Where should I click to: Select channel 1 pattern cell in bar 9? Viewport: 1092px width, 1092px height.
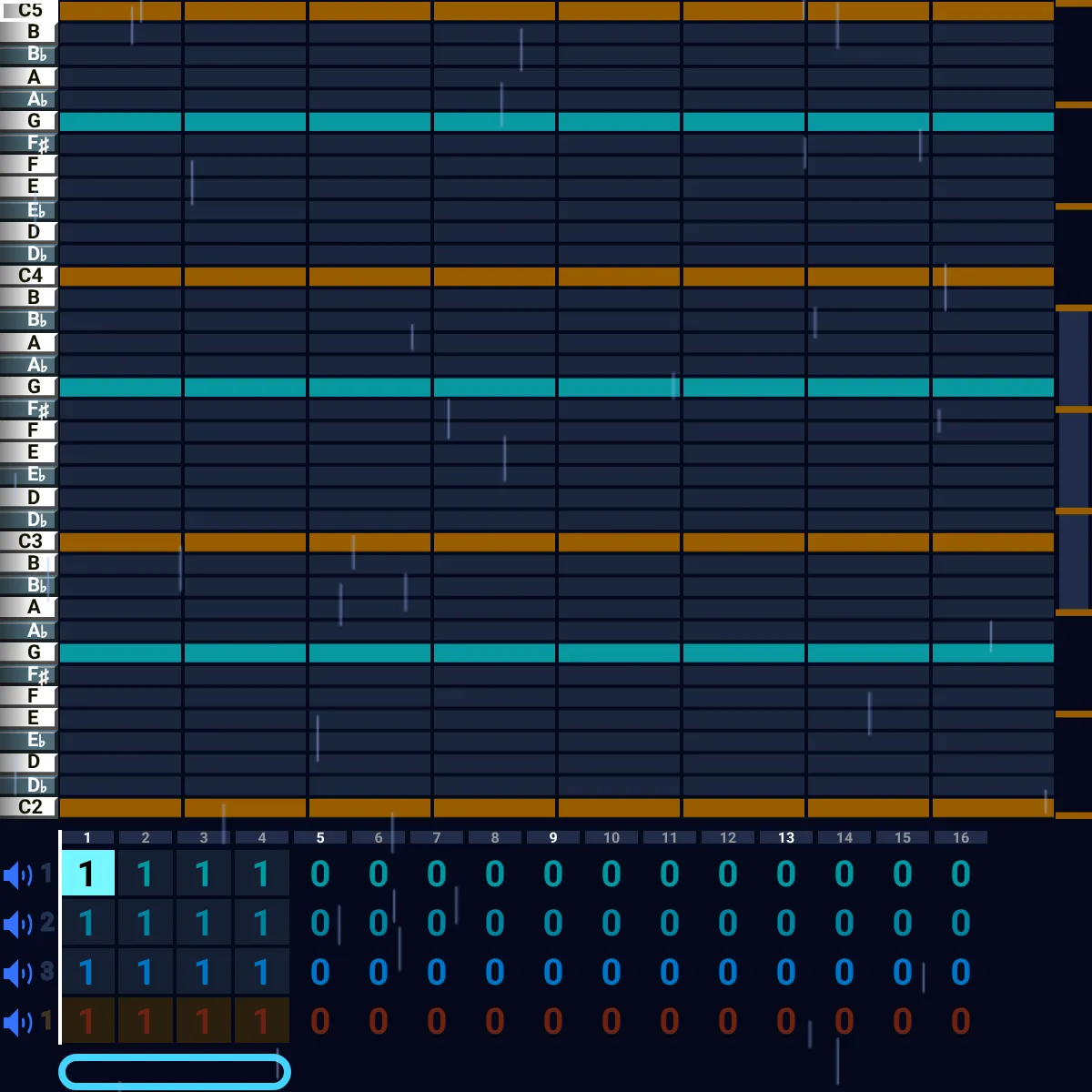click(x=553, y=874)
